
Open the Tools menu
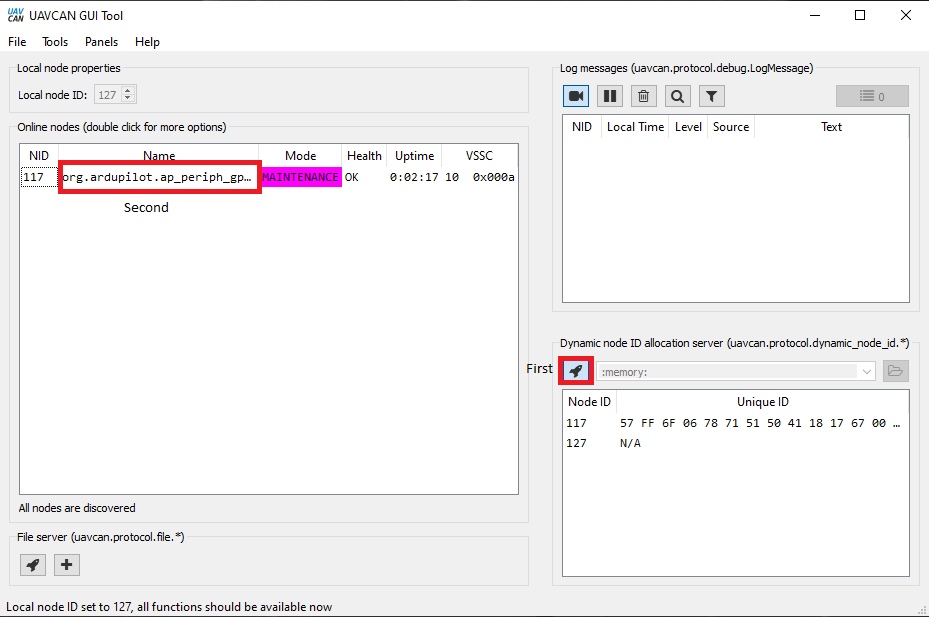tap(54, 42)
